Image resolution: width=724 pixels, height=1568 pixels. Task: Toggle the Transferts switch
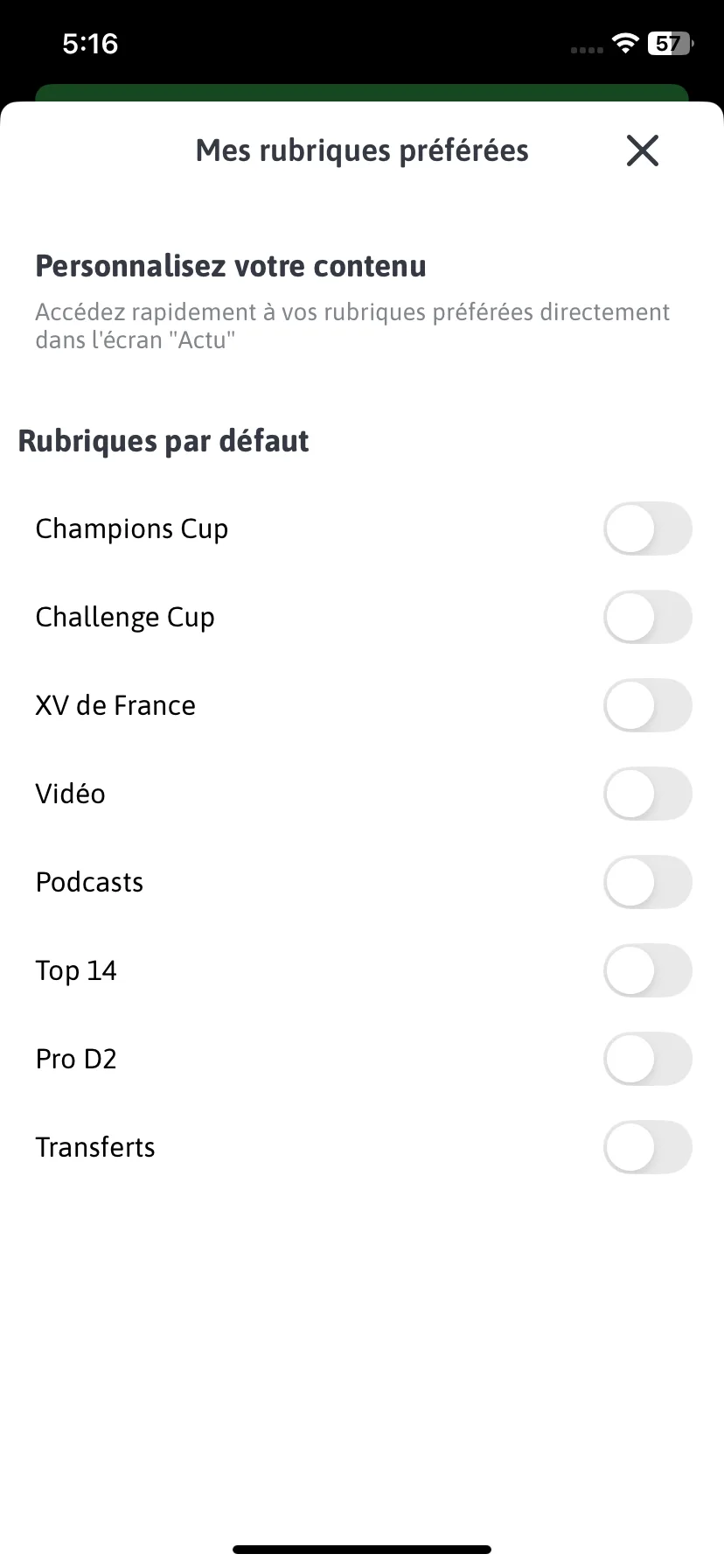click(648, 1147)
